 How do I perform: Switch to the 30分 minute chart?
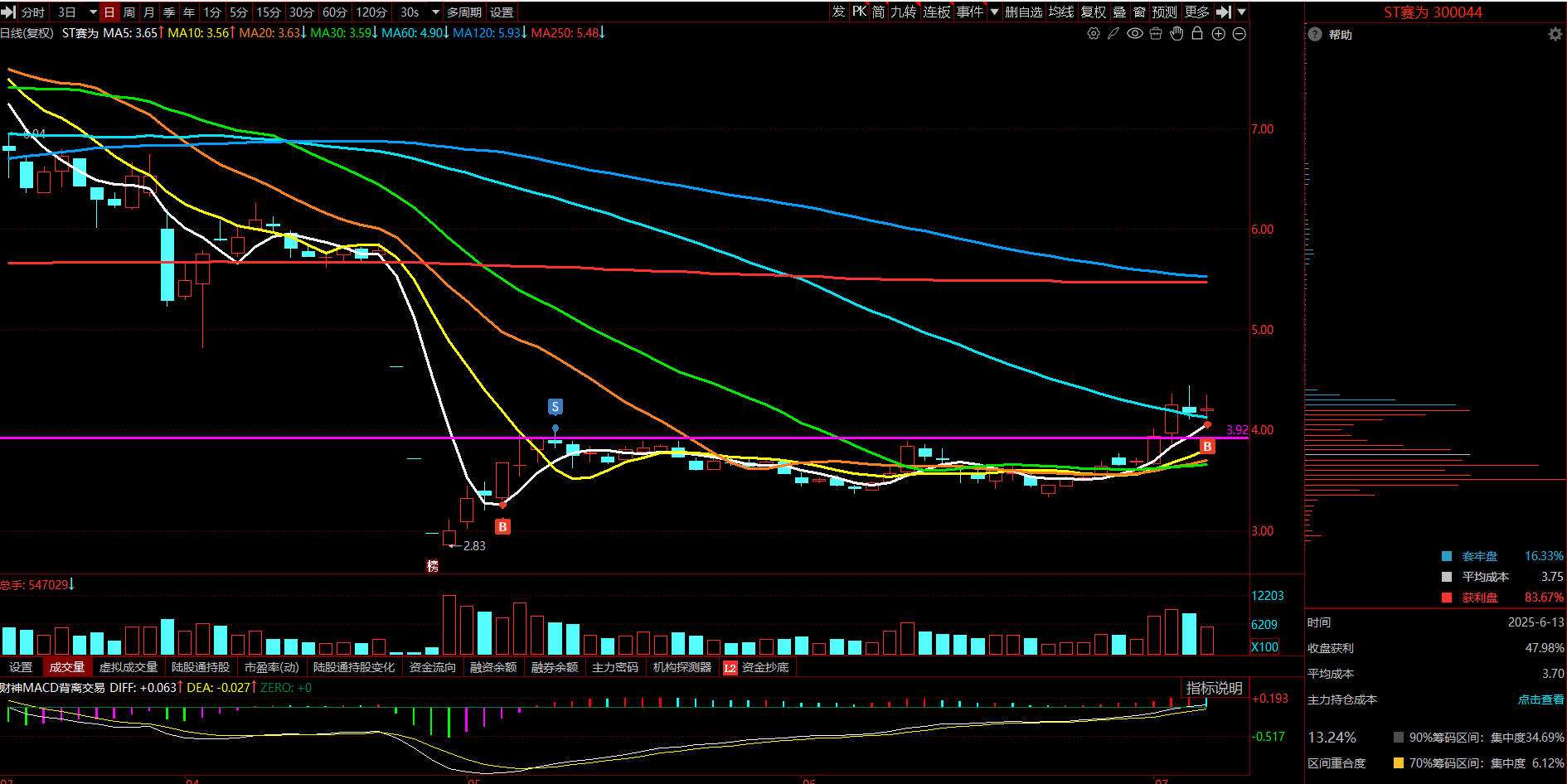(302, 12)
